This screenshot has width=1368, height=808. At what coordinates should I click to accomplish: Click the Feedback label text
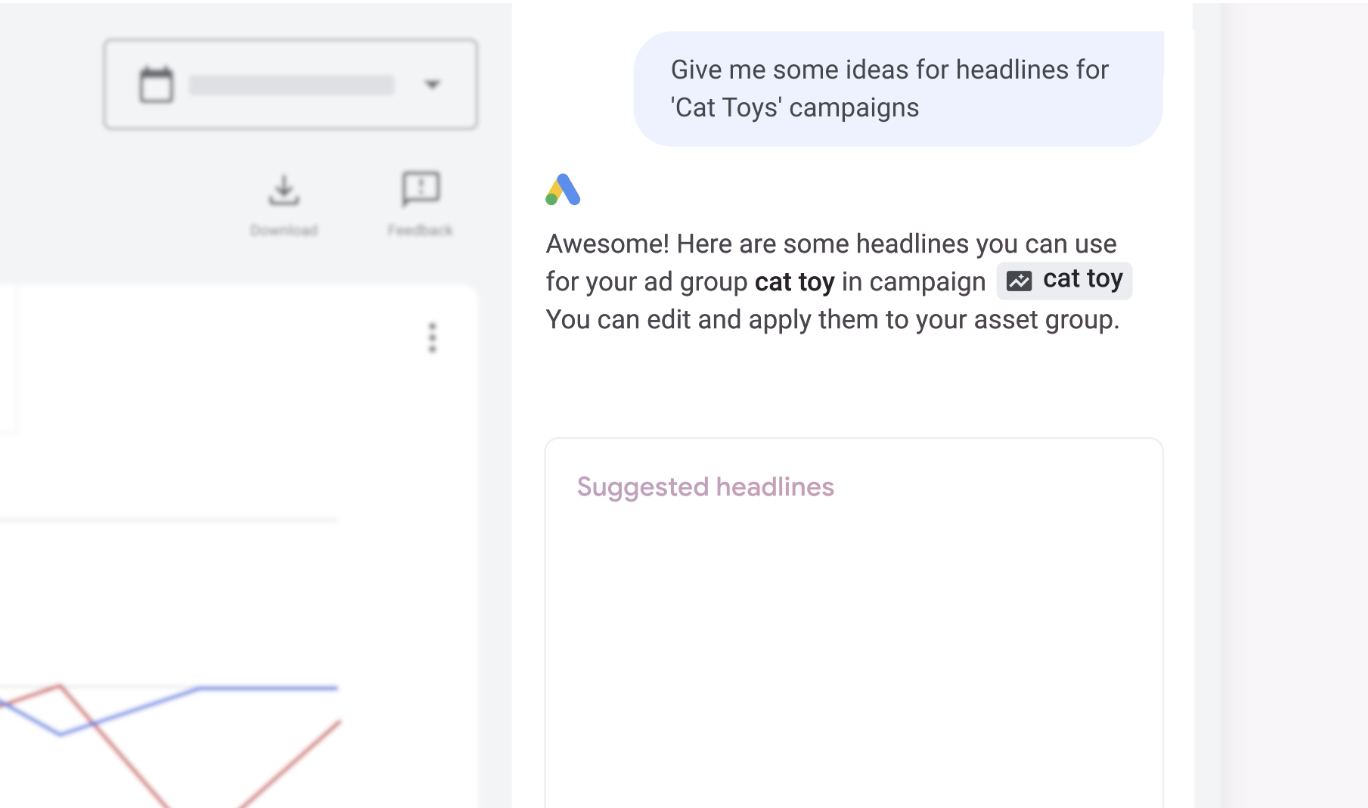420,229
